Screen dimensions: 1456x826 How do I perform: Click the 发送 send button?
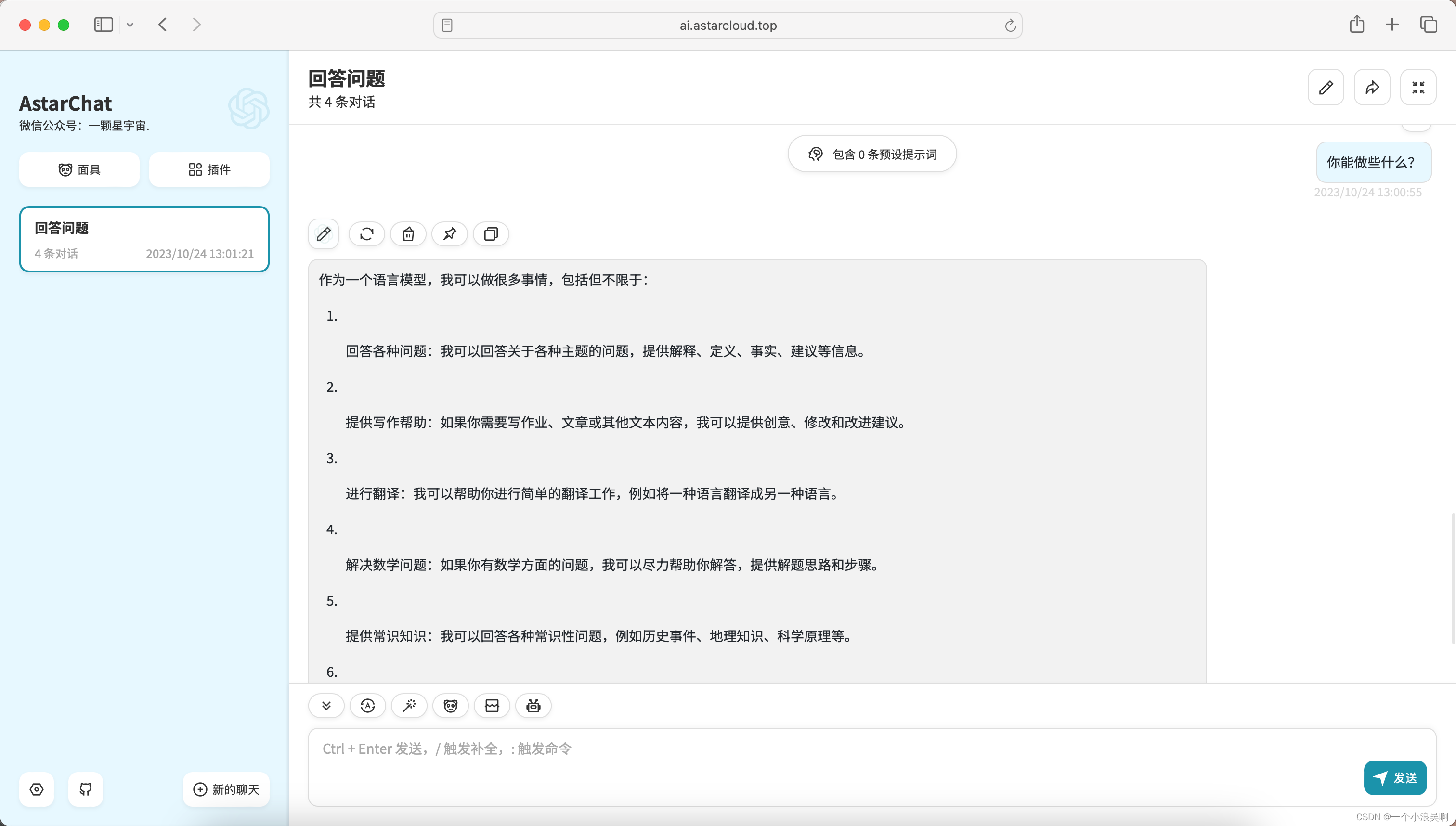point(1395,778)
